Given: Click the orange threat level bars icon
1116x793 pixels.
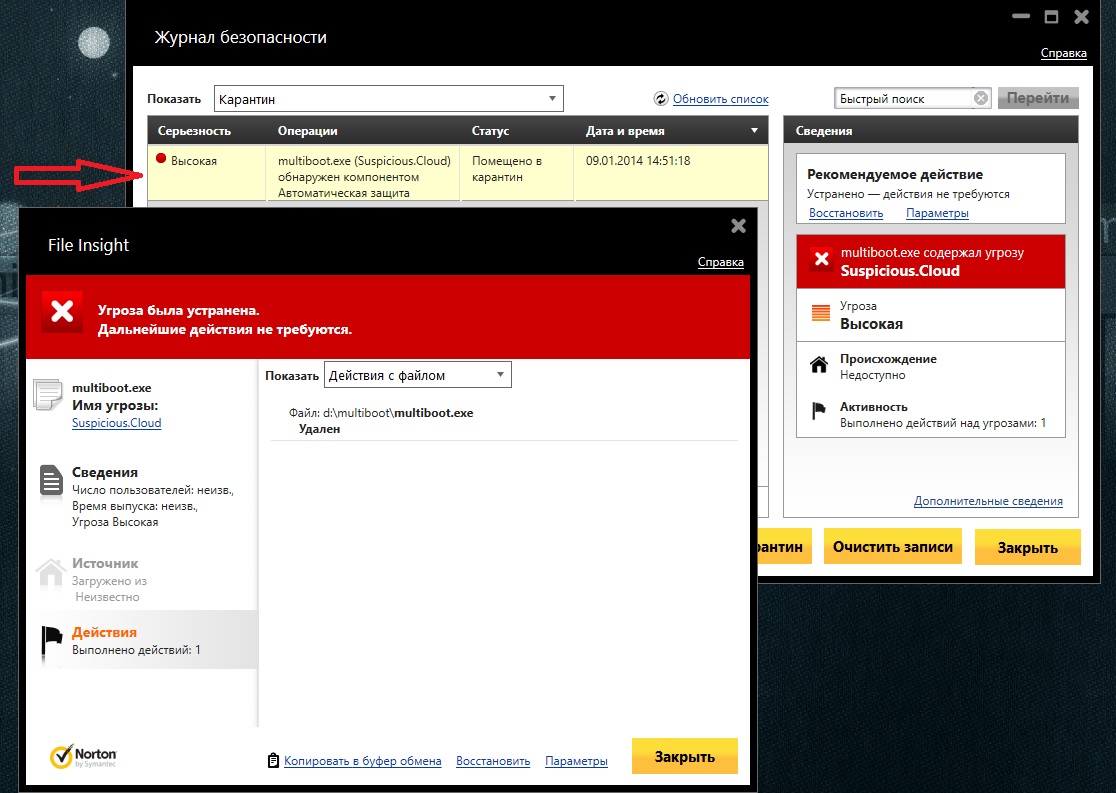Looking at the screenshot, I should point(821,313).
